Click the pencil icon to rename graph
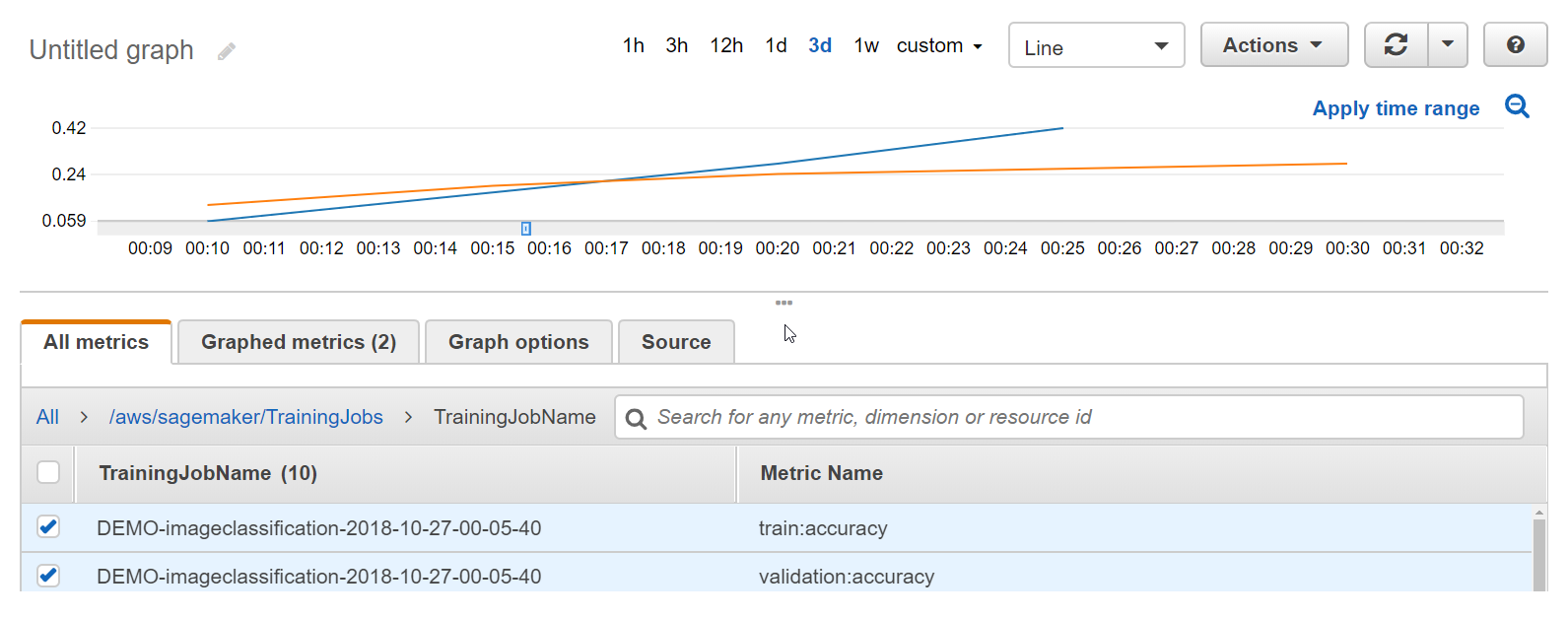1568x619 pixels. tap(227, 51)
